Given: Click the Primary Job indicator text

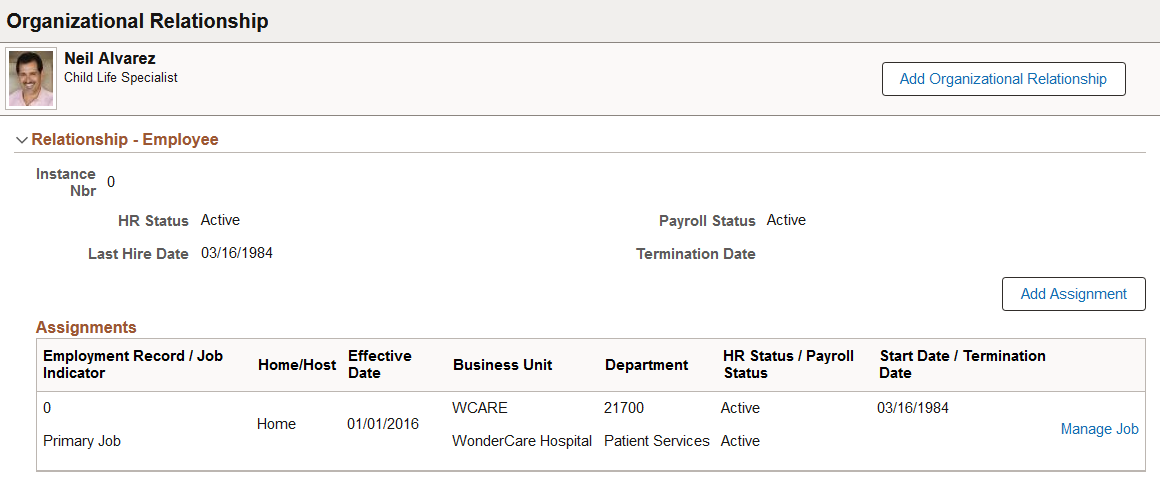Looking at the screenshot, I should (82, 441).
